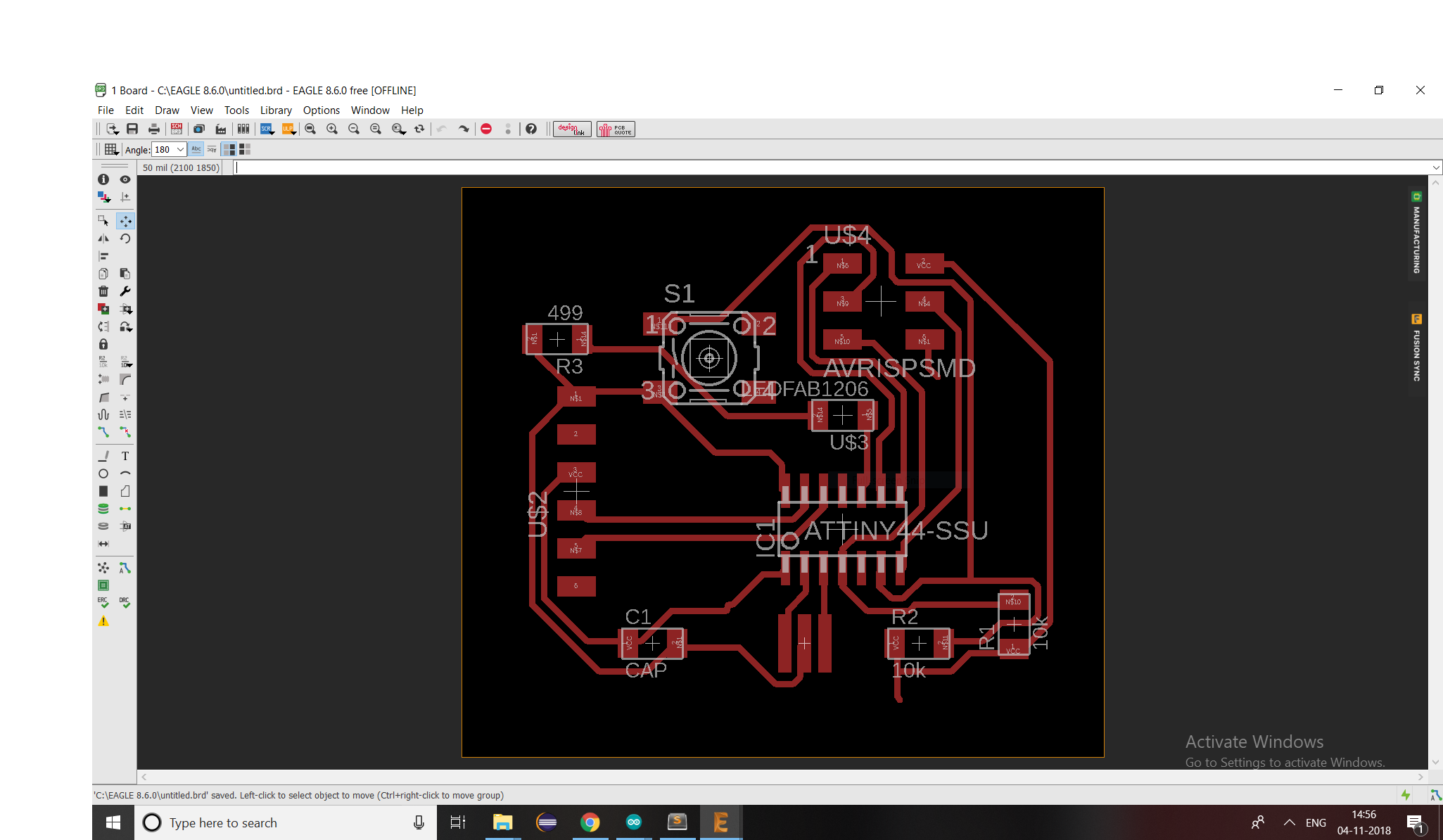Click the Save board icon
The height and width of the screenshot is (840, 1443).
tap(132, 129)
